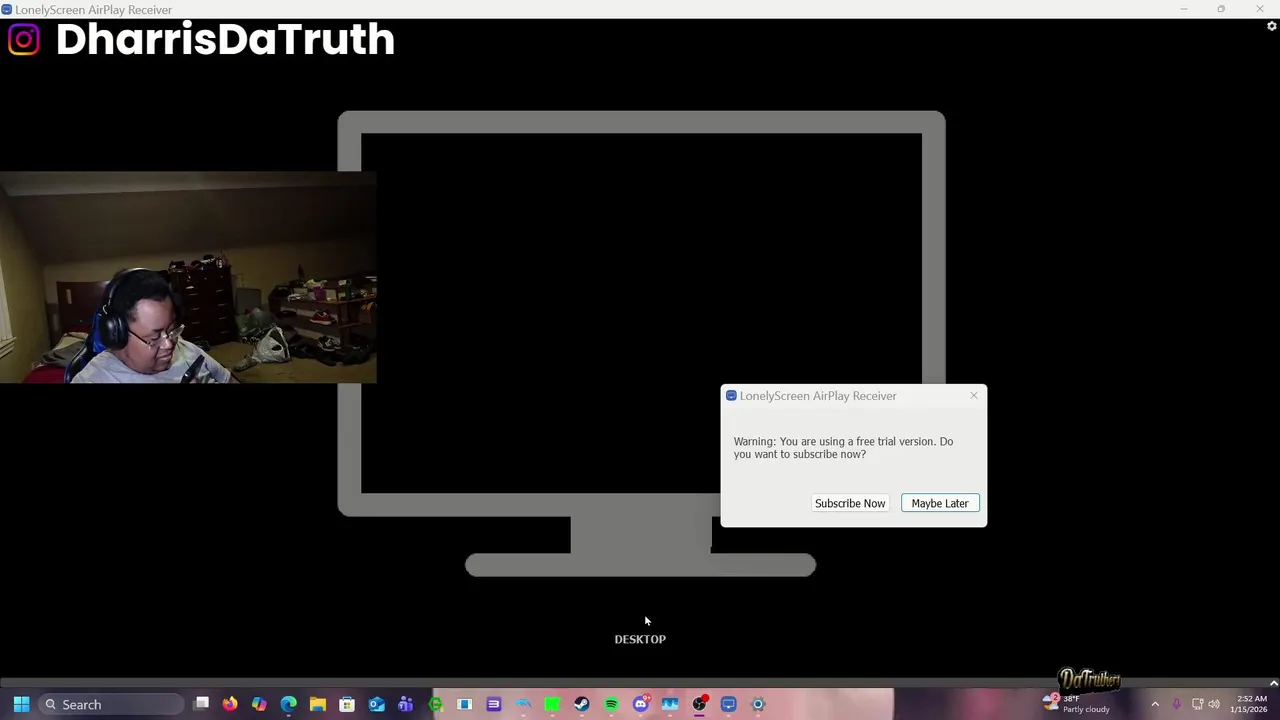Image resolution: width=1280 pixels, height=720 pixels.
Task: Open Steam from the taskbar
Action: [581, 704]
